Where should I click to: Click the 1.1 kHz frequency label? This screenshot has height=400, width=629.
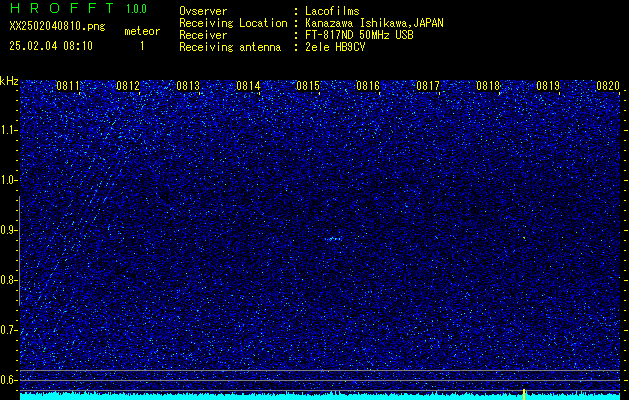[x=9, y=130]
